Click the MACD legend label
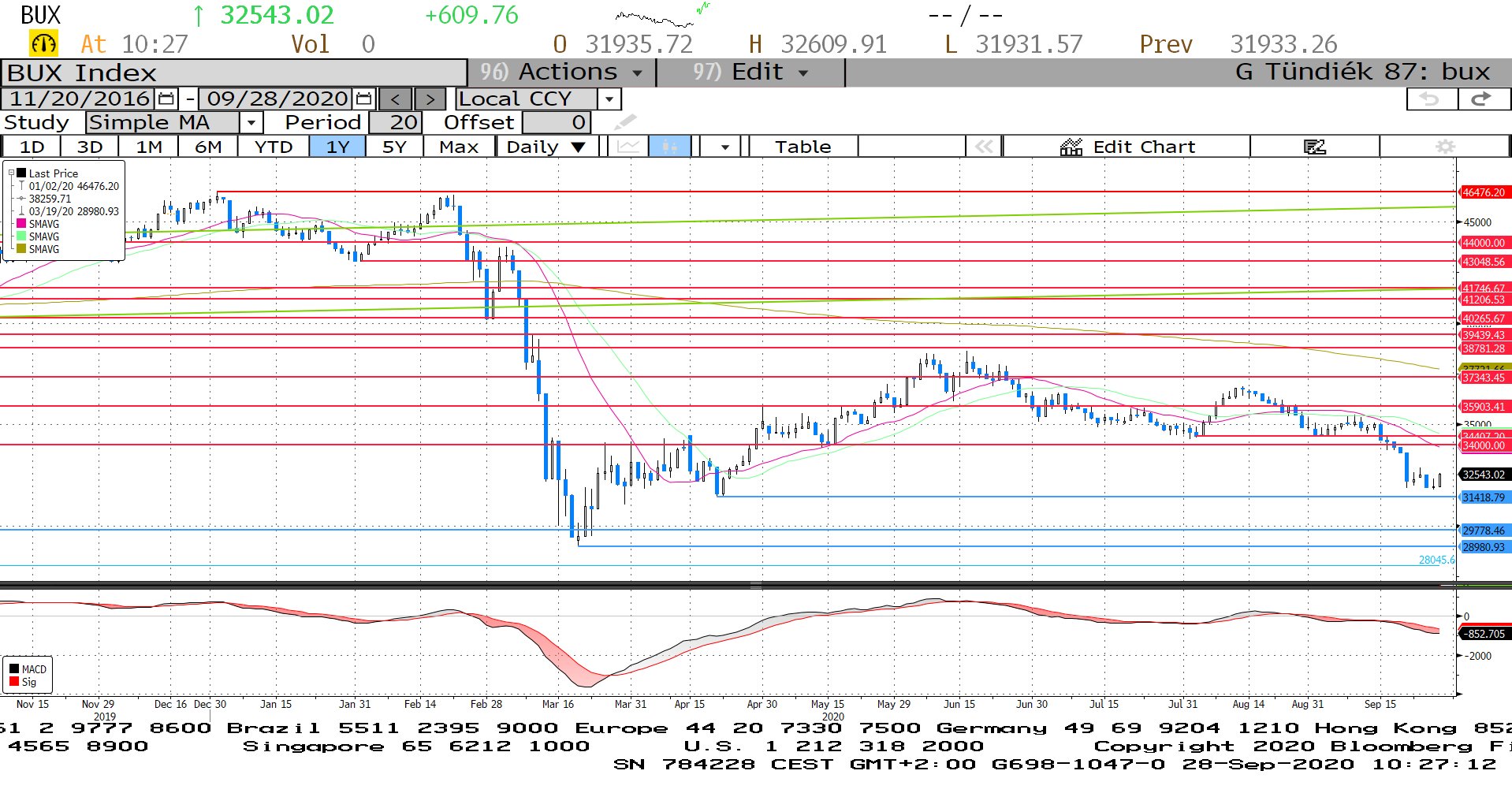Viewport: 1512px width, 808px height. pos(34,669)
